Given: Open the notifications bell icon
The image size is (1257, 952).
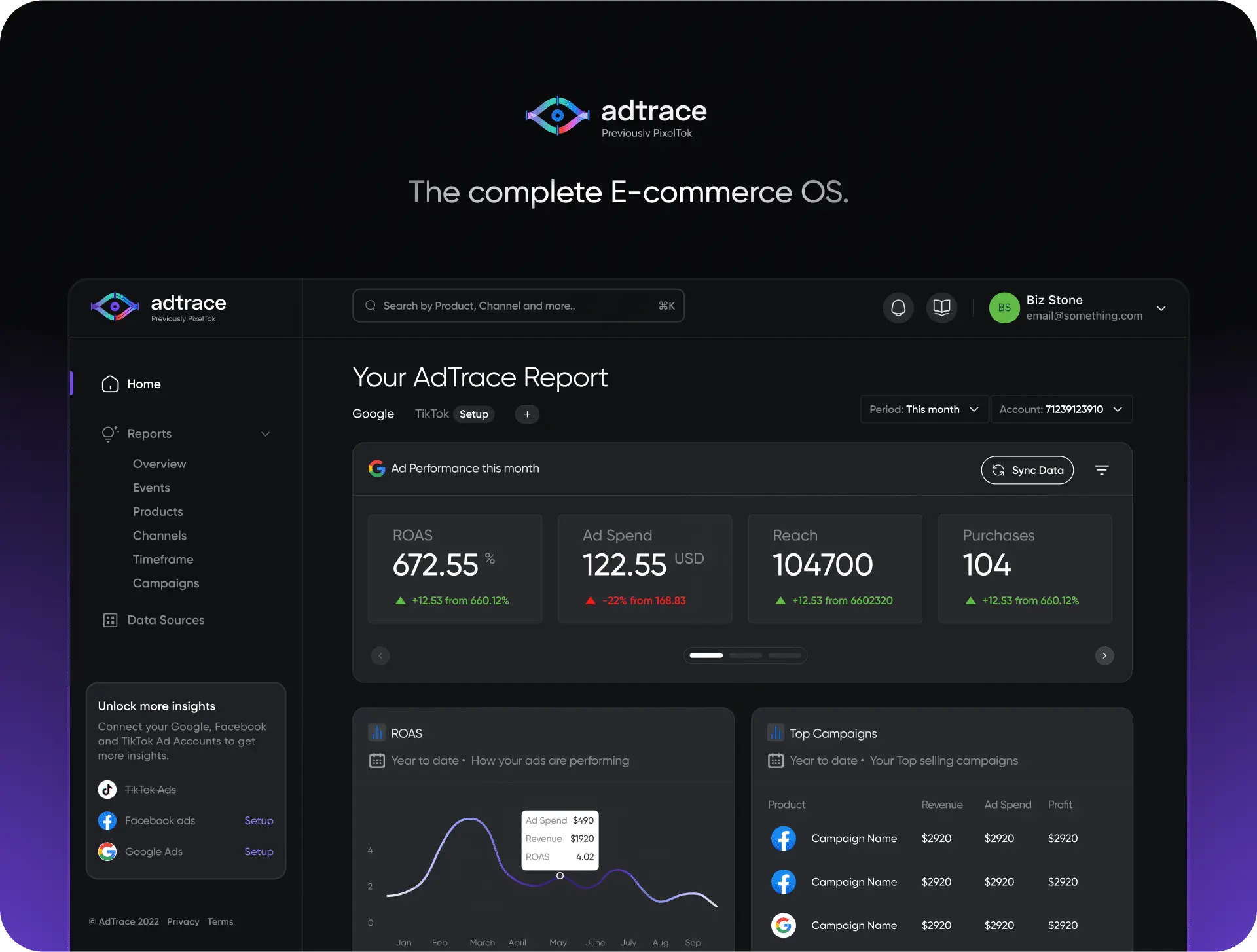Looking at the screenshot, I should click(898, 307).
